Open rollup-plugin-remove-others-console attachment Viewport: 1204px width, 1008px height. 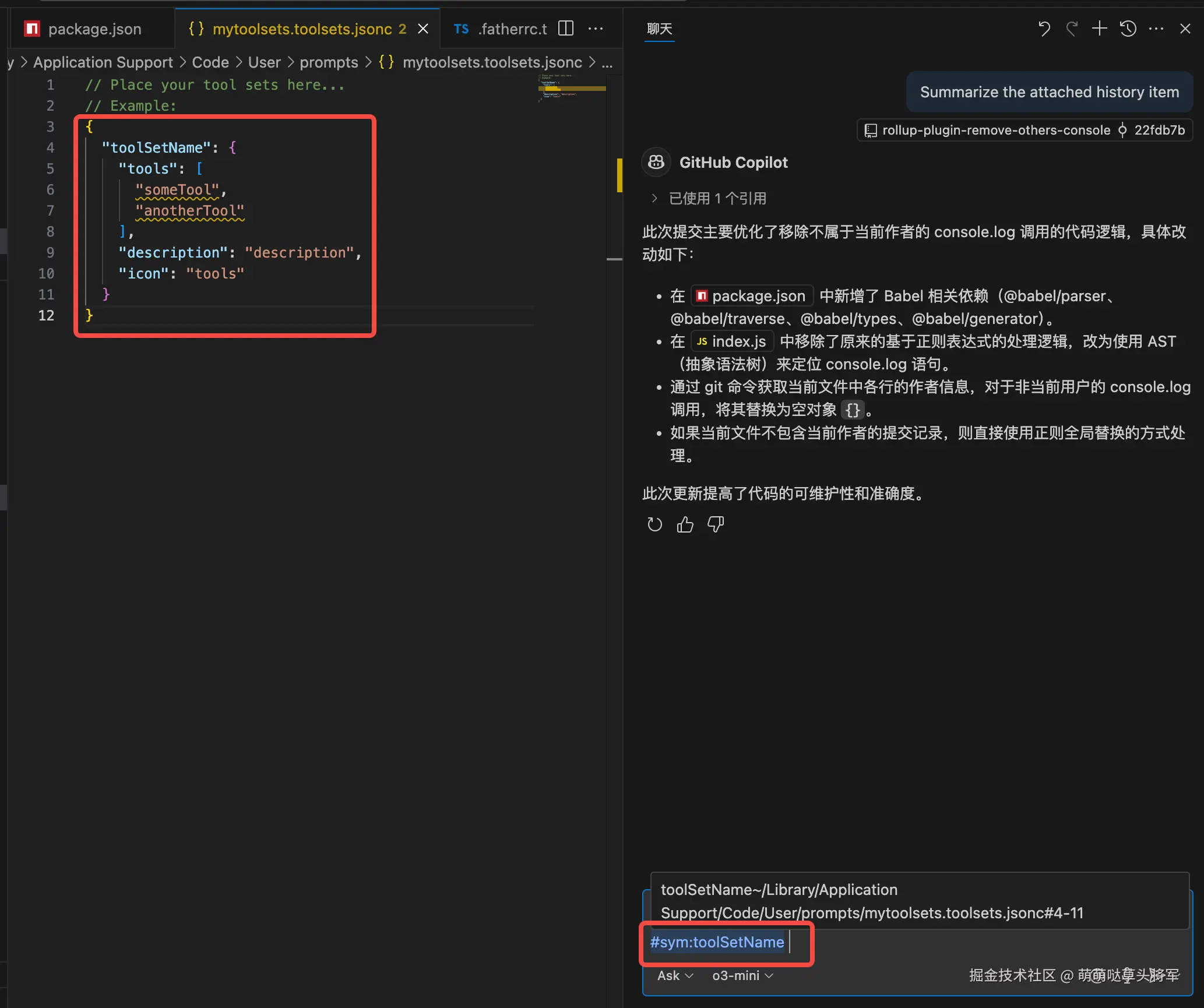click(x=994, y=130)
